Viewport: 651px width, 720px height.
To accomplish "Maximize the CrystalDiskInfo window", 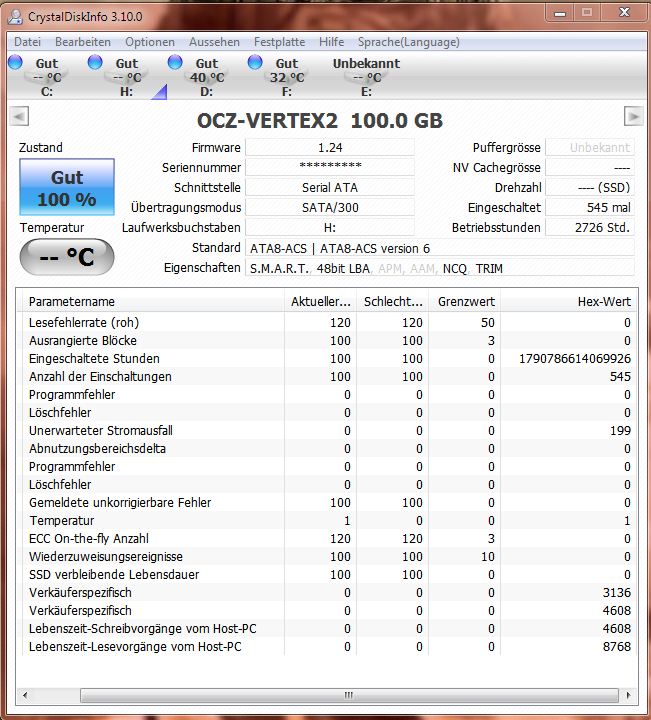I will click(x=587, y=13).
